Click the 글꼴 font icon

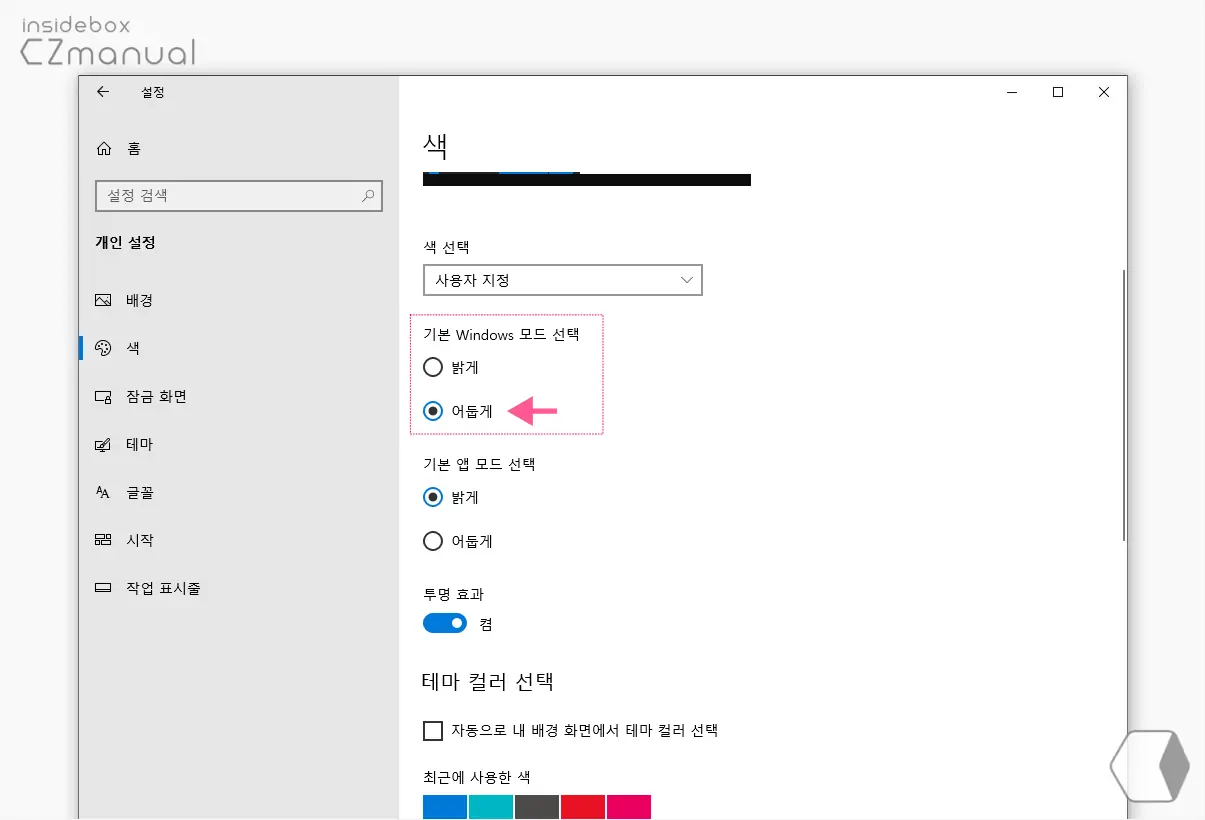pos(103,492)
